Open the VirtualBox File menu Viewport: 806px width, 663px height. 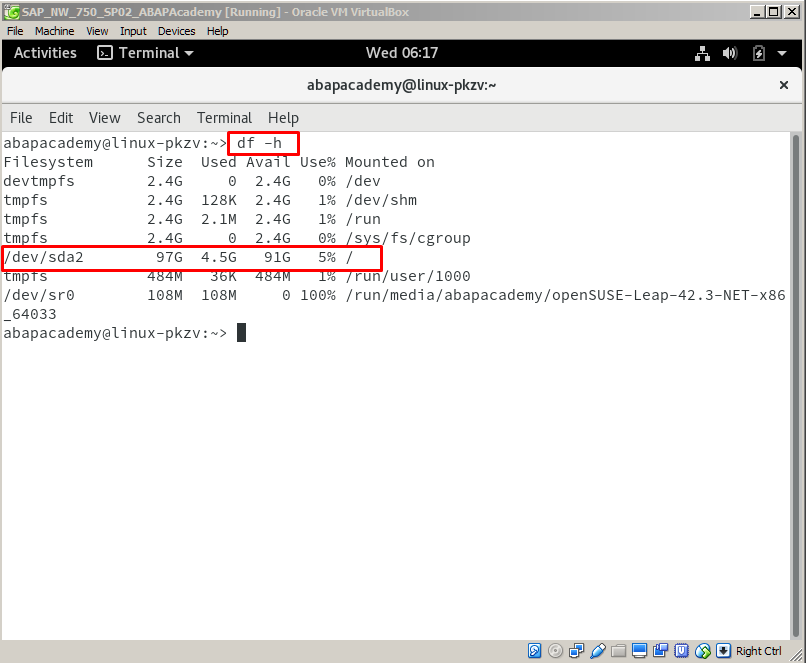tap(15, 31)
